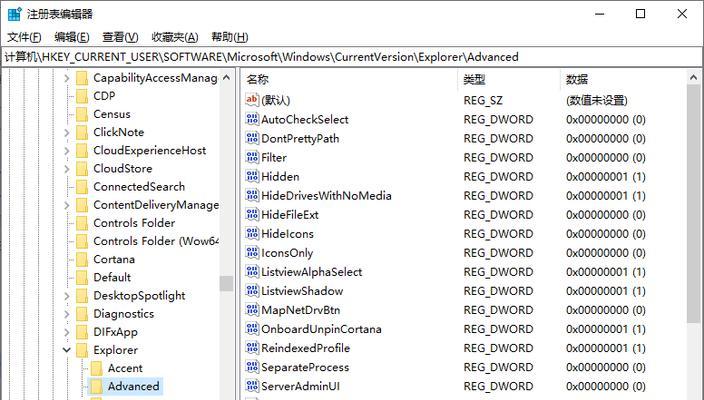Click the CDP folder icon

click(x=82, y=96)
